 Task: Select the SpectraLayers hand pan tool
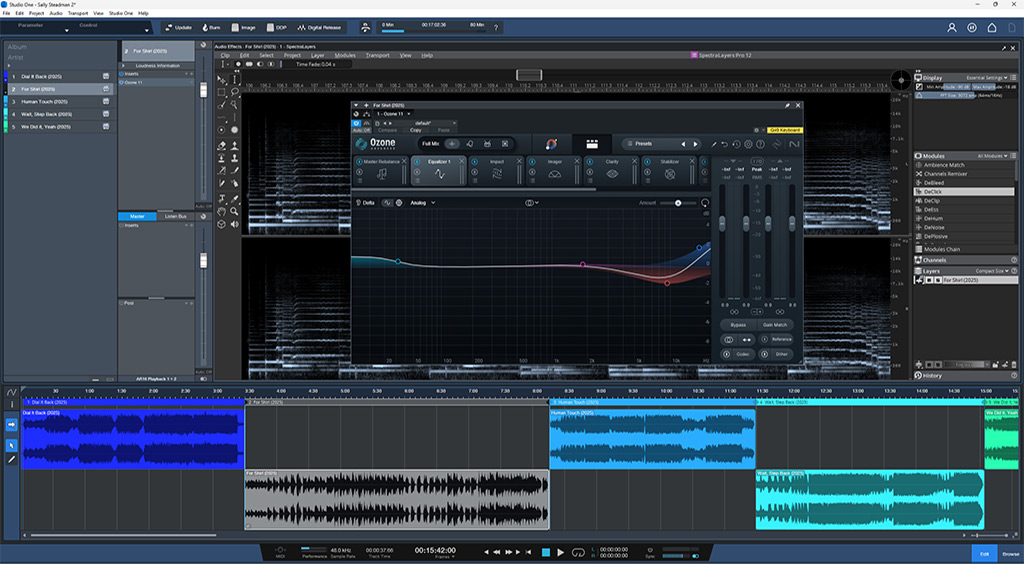pyautogui.click(x=222, y=212)
